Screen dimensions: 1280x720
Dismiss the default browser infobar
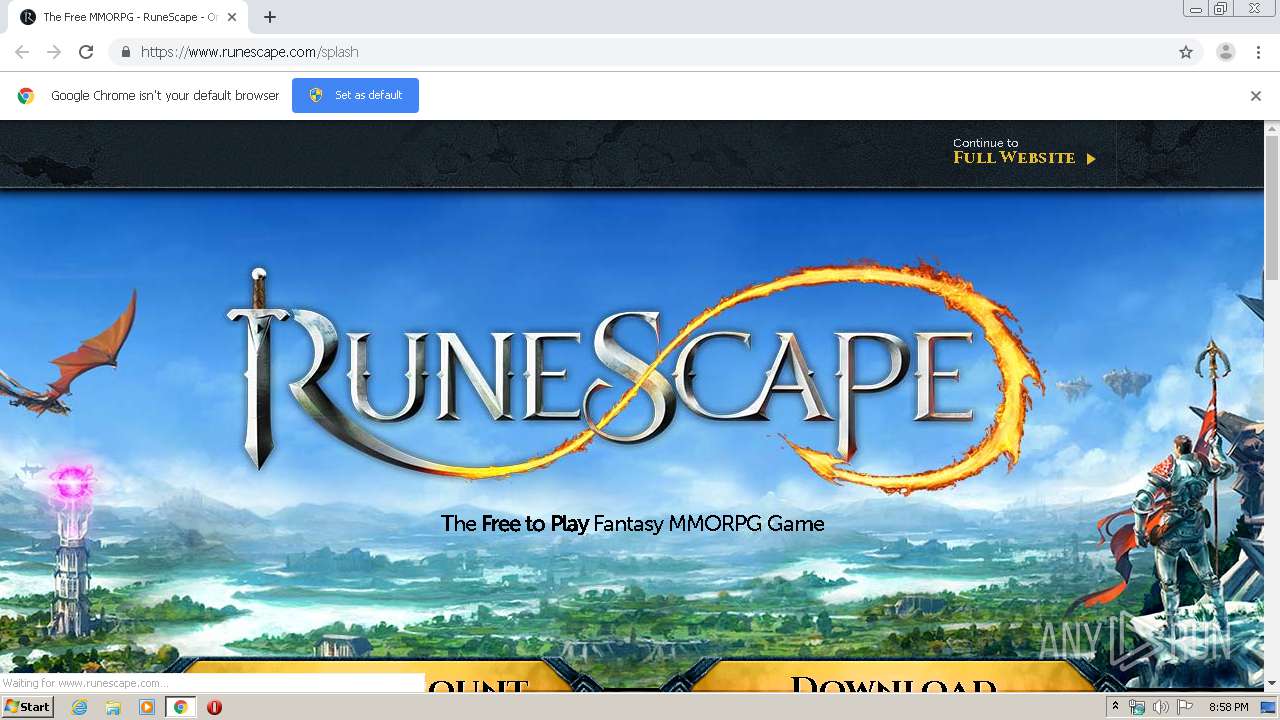[1256, 96]
